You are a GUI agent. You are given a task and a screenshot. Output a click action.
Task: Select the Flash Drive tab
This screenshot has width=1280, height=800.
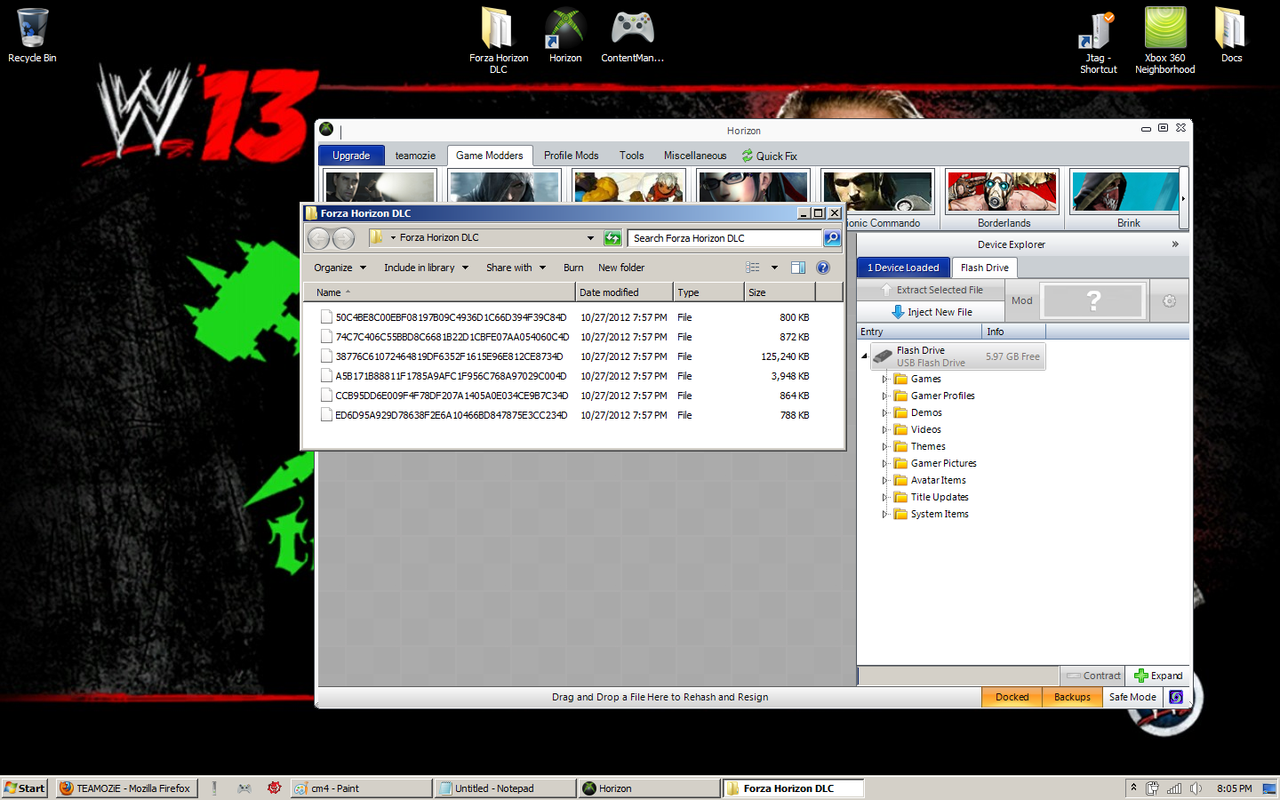pos(984,268)
